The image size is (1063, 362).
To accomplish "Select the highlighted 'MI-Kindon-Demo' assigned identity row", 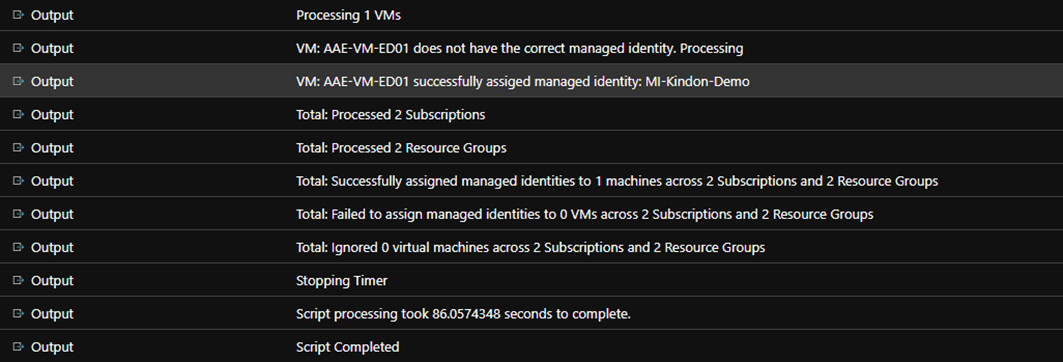I will (x=532, y=81).
